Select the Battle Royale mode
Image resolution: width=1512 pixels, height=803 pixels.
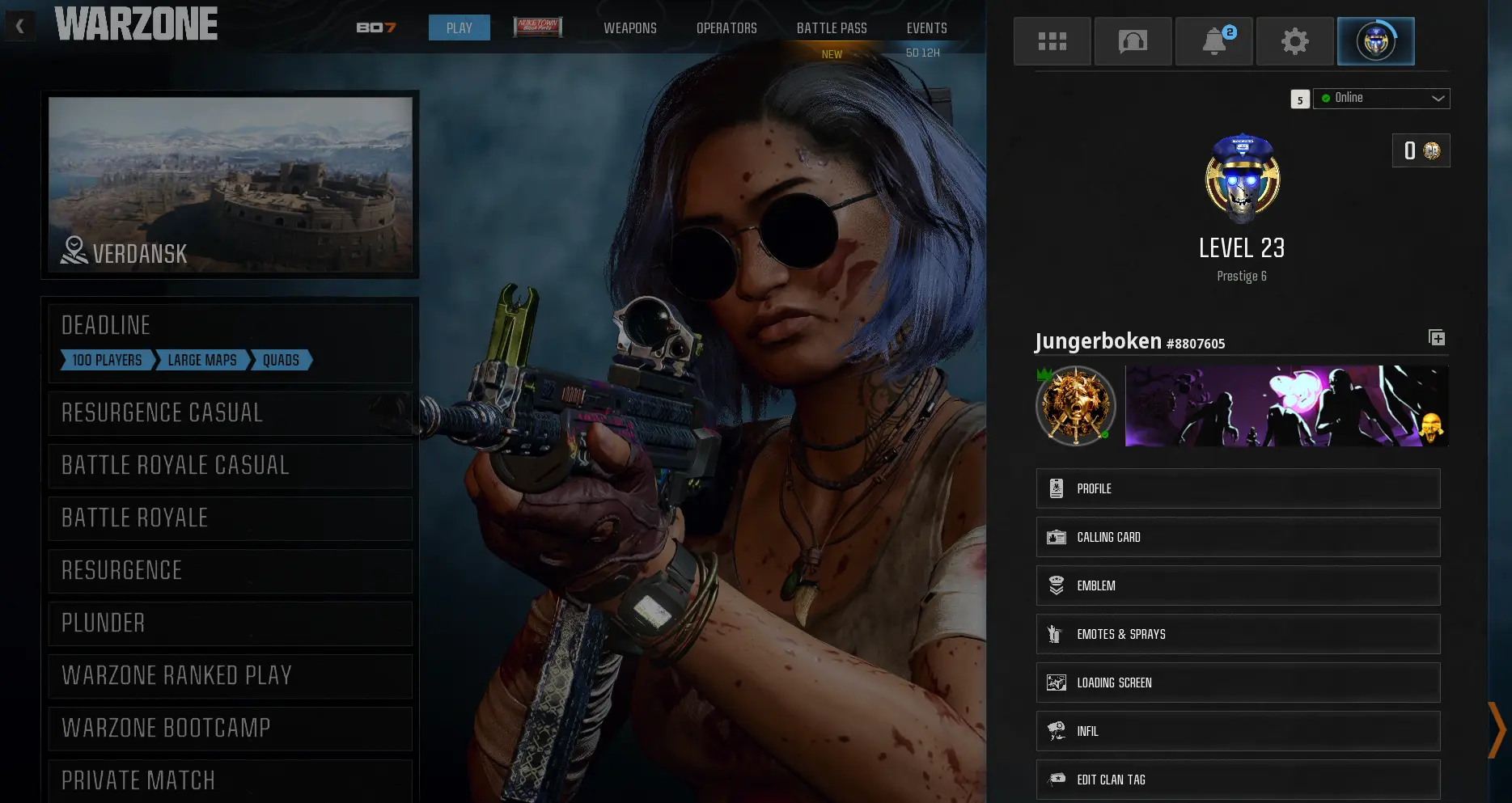pos(231,518)
